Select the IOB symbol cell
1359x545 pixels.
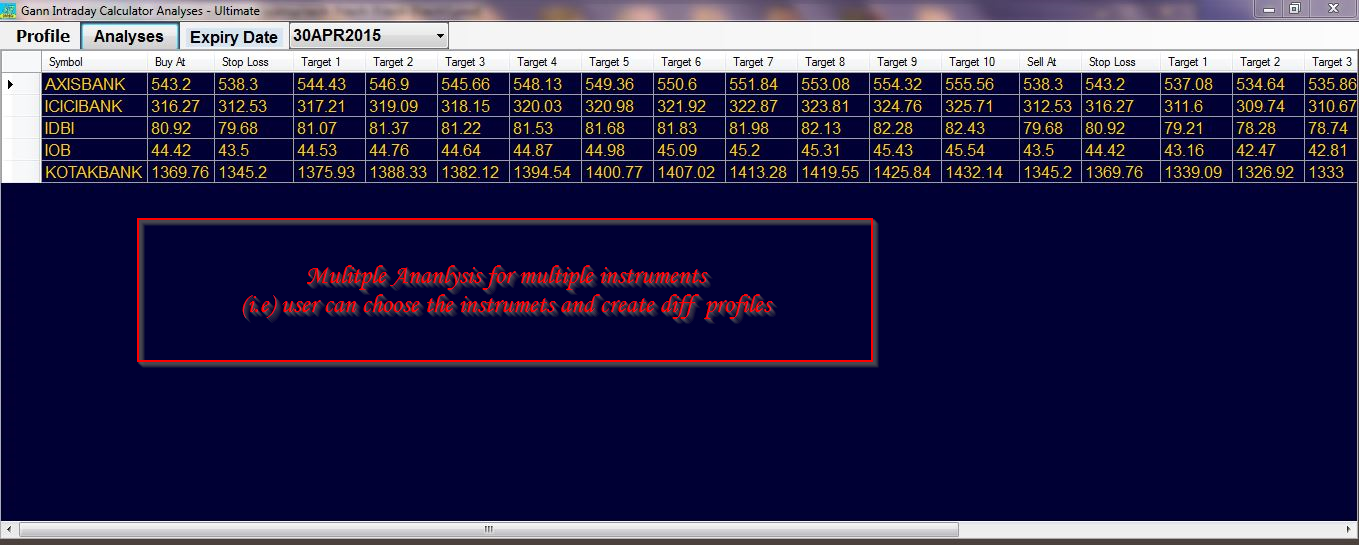[x=93, y=150]
